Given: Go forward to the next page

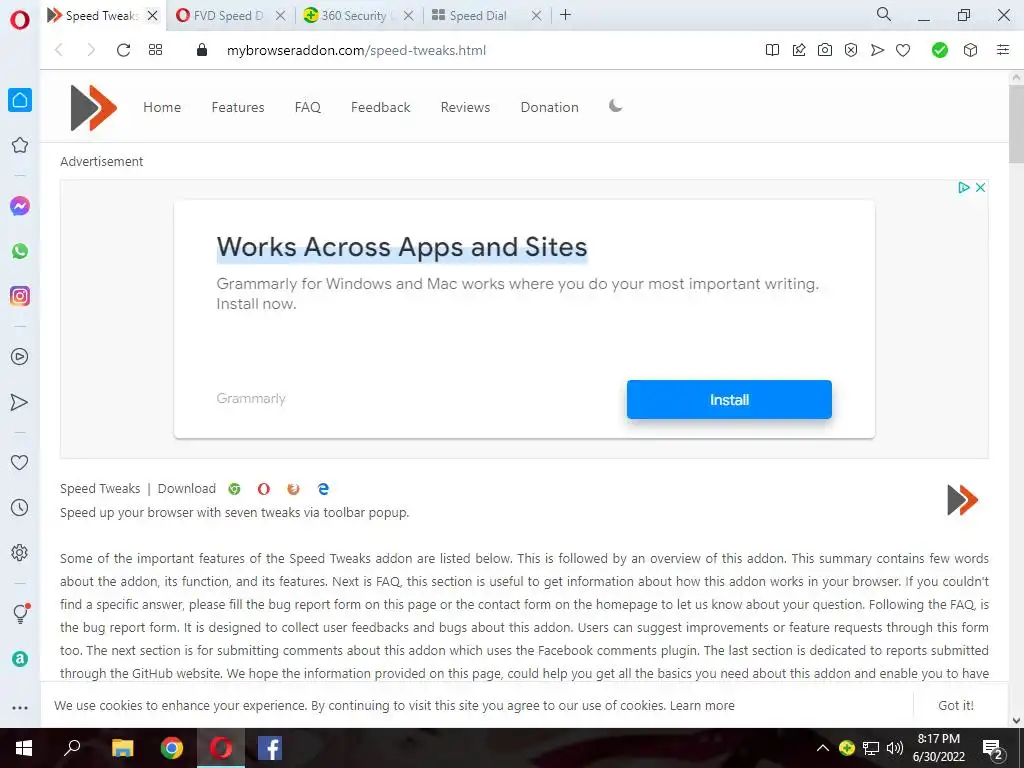Looking at the screenshot, I should pyautogui.click(x=91, y=50).
